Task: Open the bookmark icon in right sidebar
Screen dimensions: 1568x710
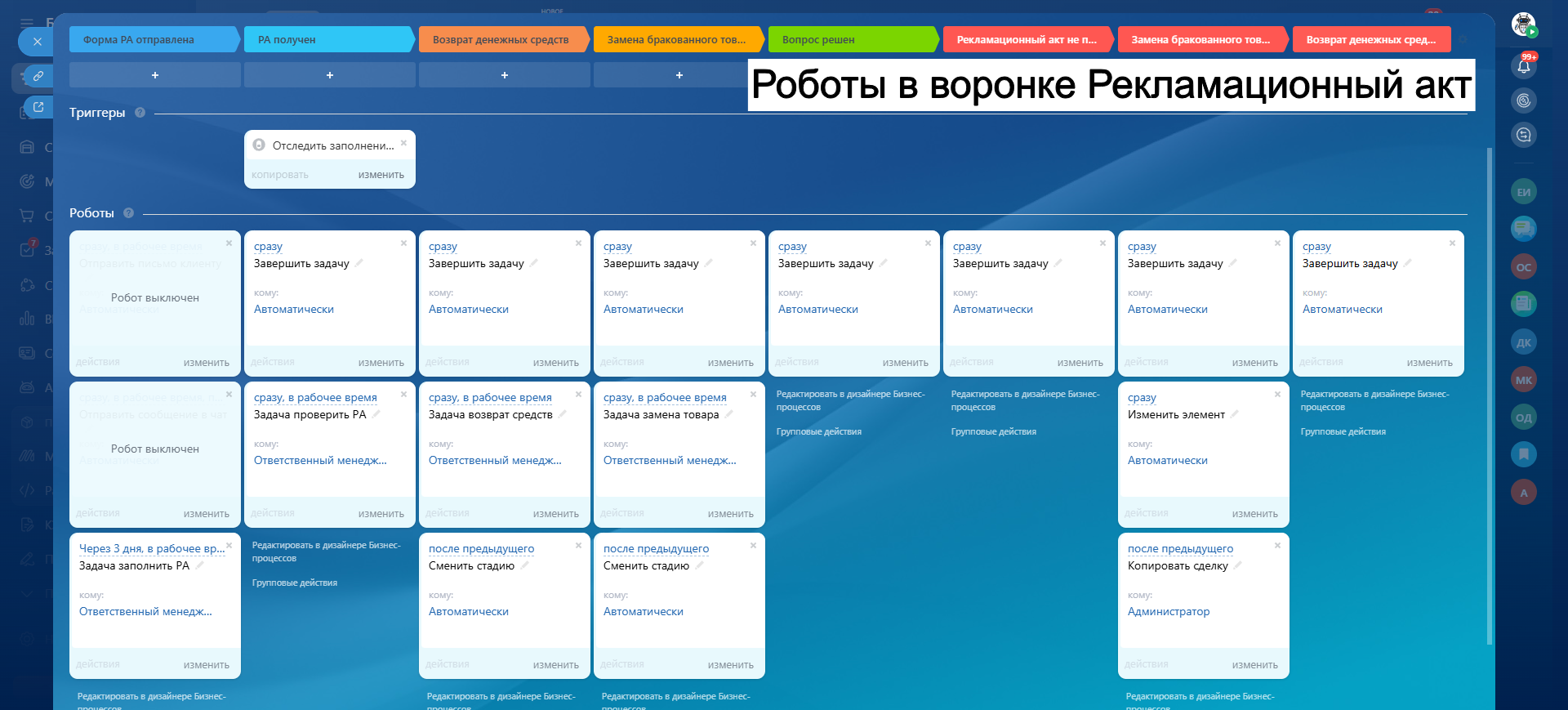Action: (x=1523, y=454)
